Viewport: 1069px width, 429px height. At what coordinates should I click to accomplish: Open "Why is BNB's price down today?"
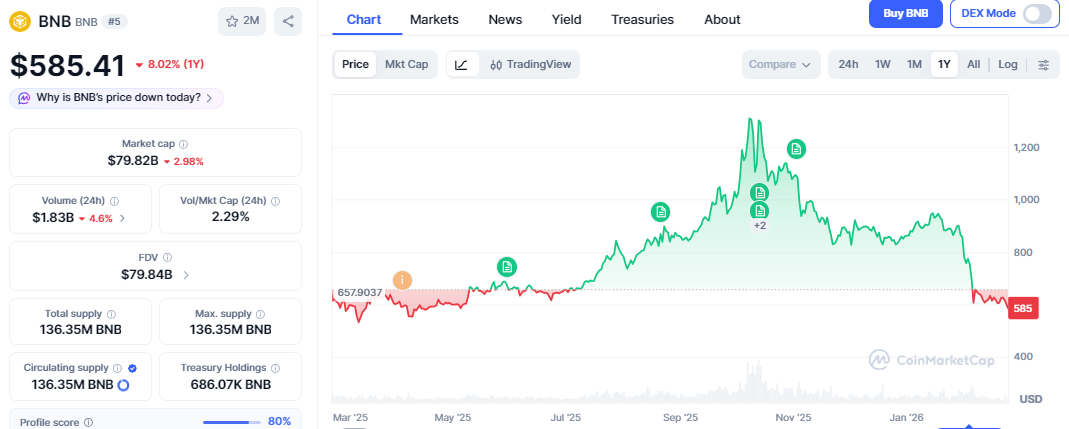(x=116, y=98)
